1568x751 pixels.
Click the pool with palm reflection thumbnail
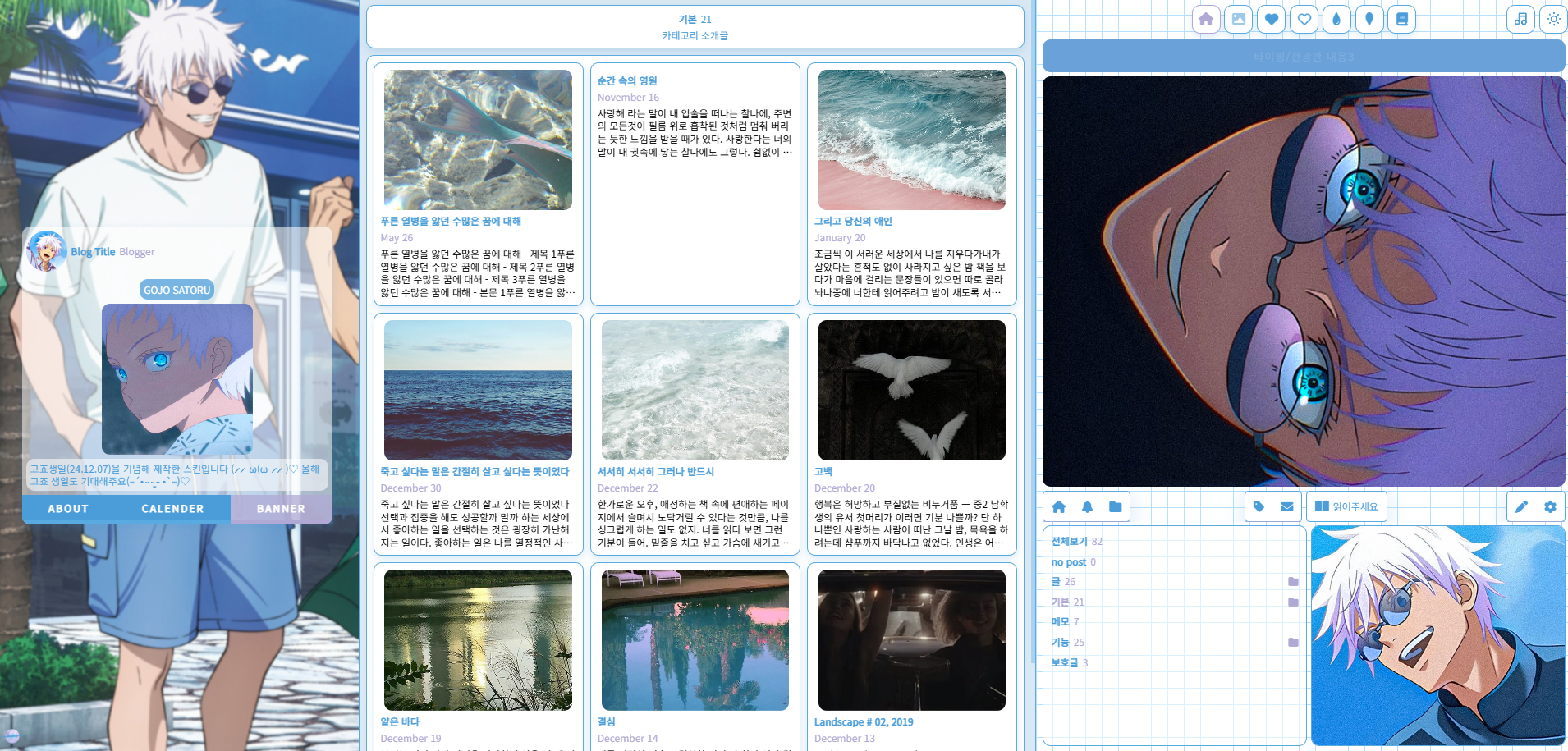pyautogui.click(x=695, y=640)
